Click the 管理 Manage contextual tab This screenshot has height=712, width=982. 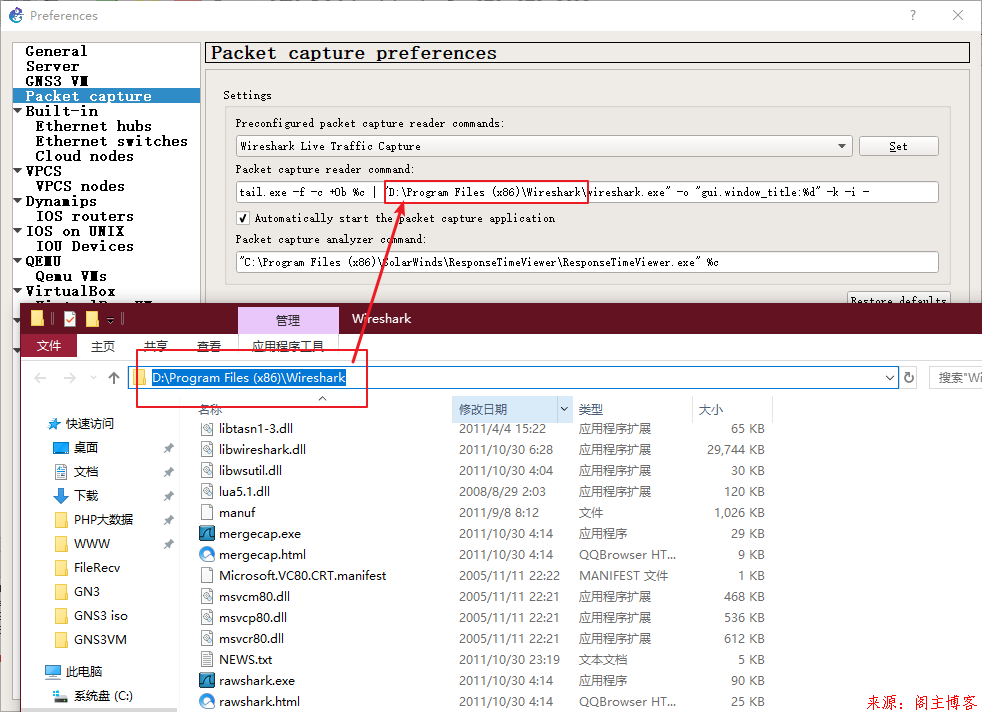(x=288, y=320)
